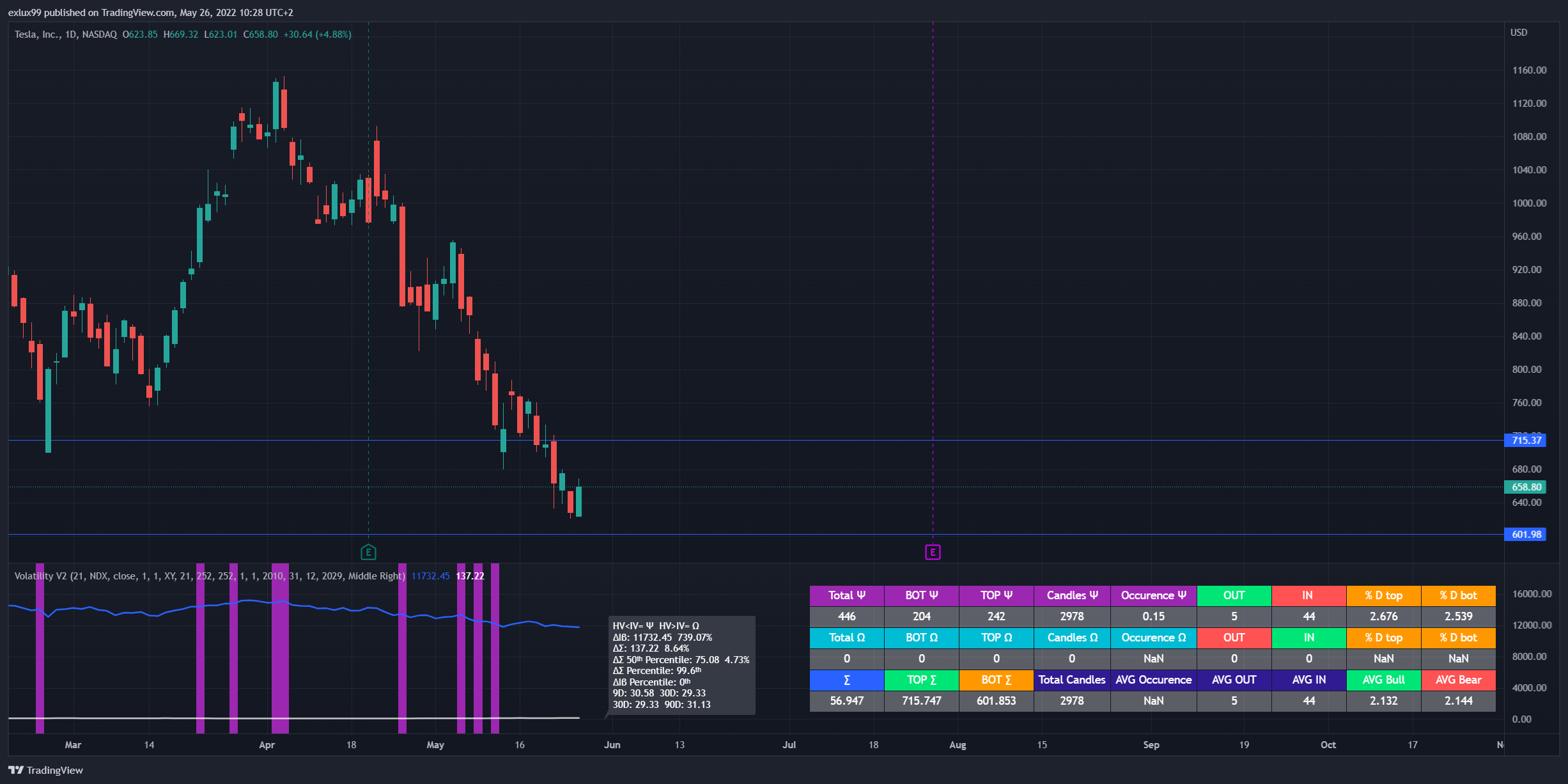Click the AVG Bull header cell

click(x=1384, y=680)
